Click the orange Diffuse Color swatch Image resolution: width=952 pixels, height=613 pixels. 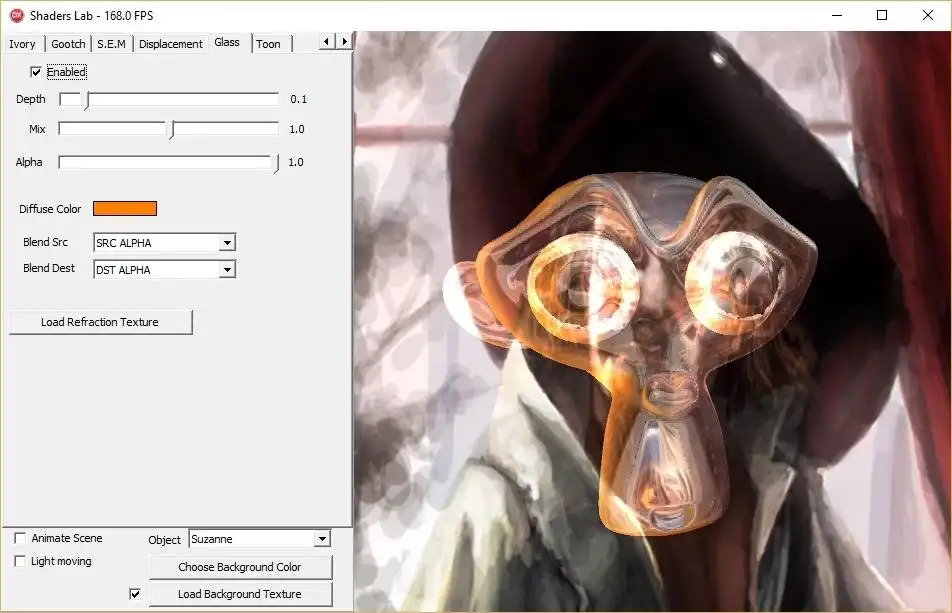tap(125, 208)
